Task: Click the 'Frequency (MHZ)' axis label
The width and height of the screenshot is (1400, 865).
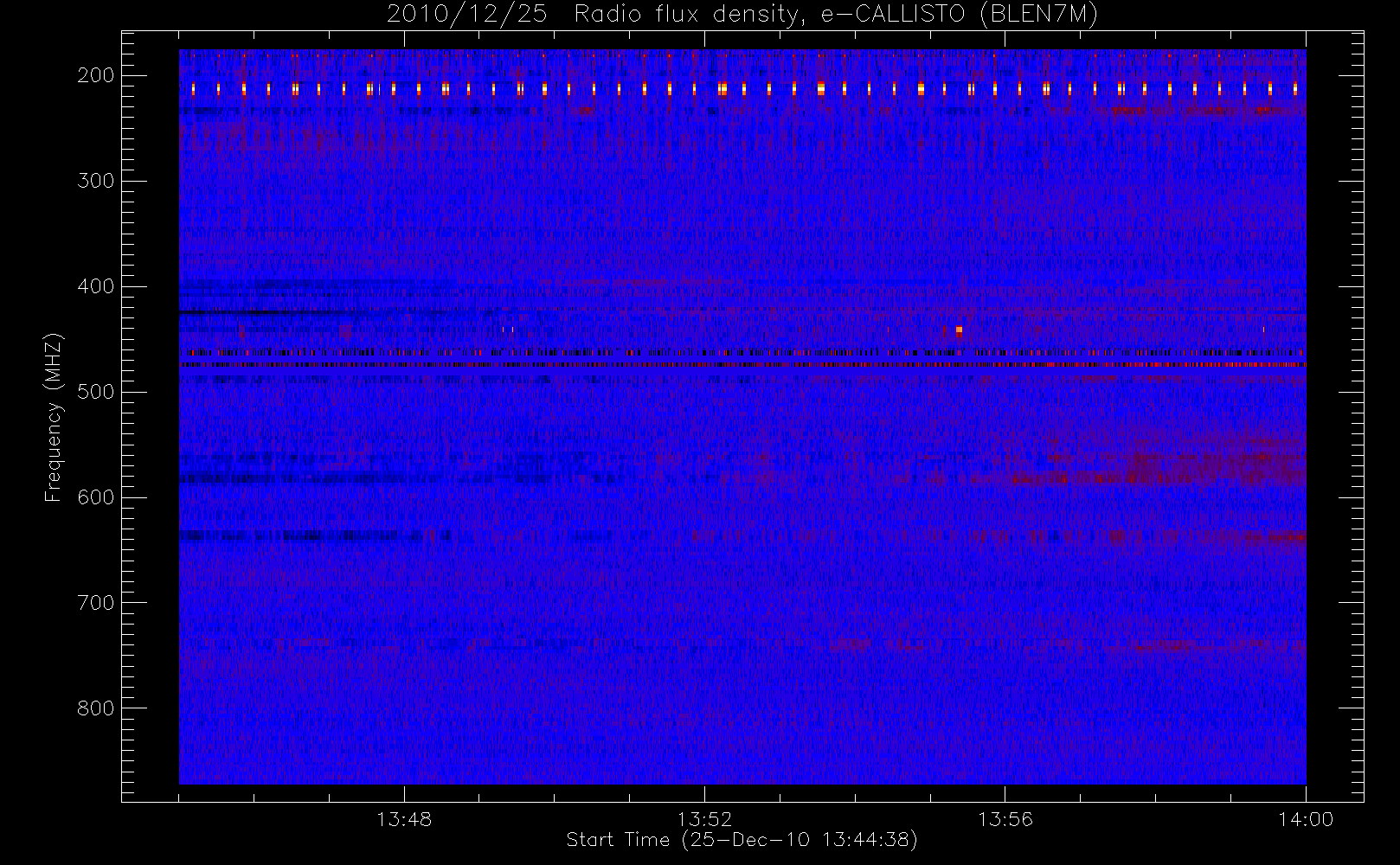Action: [54, 417]
